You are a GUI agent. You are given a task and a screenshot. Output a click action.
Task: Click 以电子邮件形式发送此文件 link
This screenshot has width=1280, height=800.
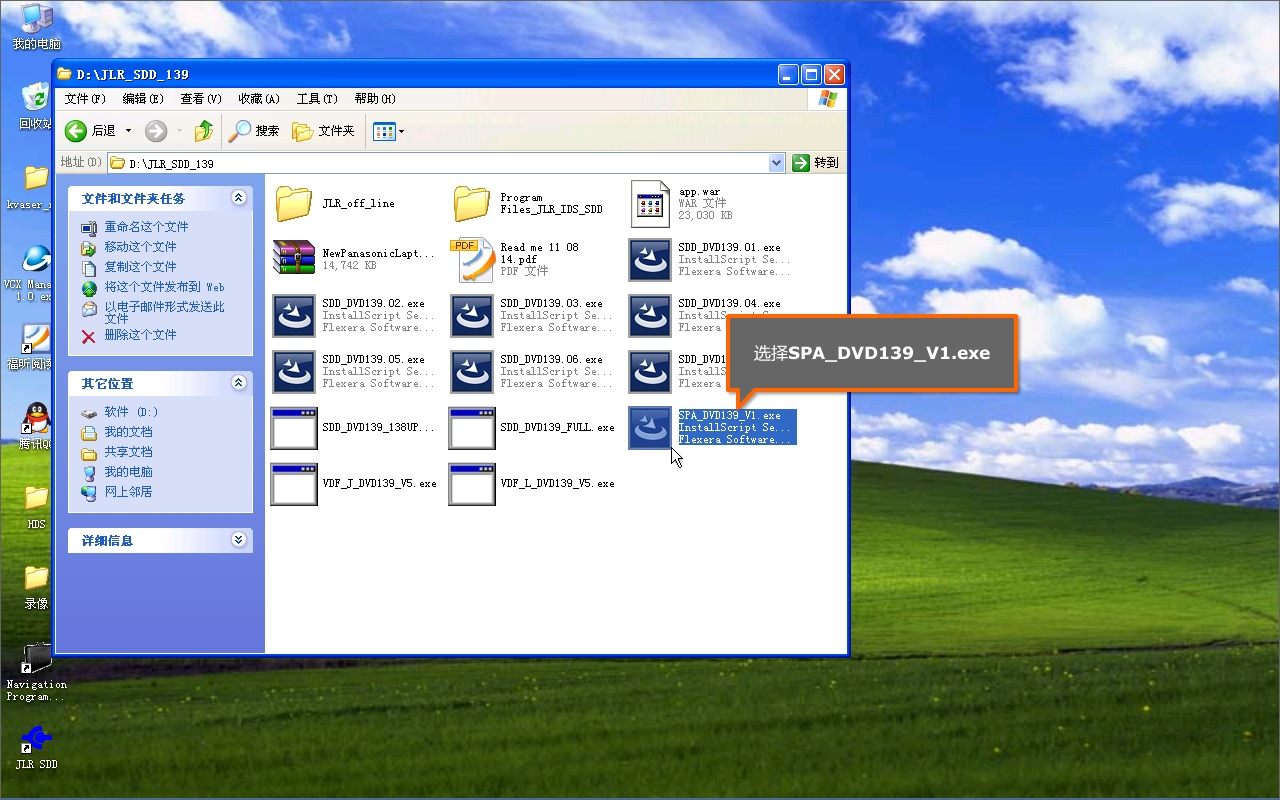coord(164,312)
